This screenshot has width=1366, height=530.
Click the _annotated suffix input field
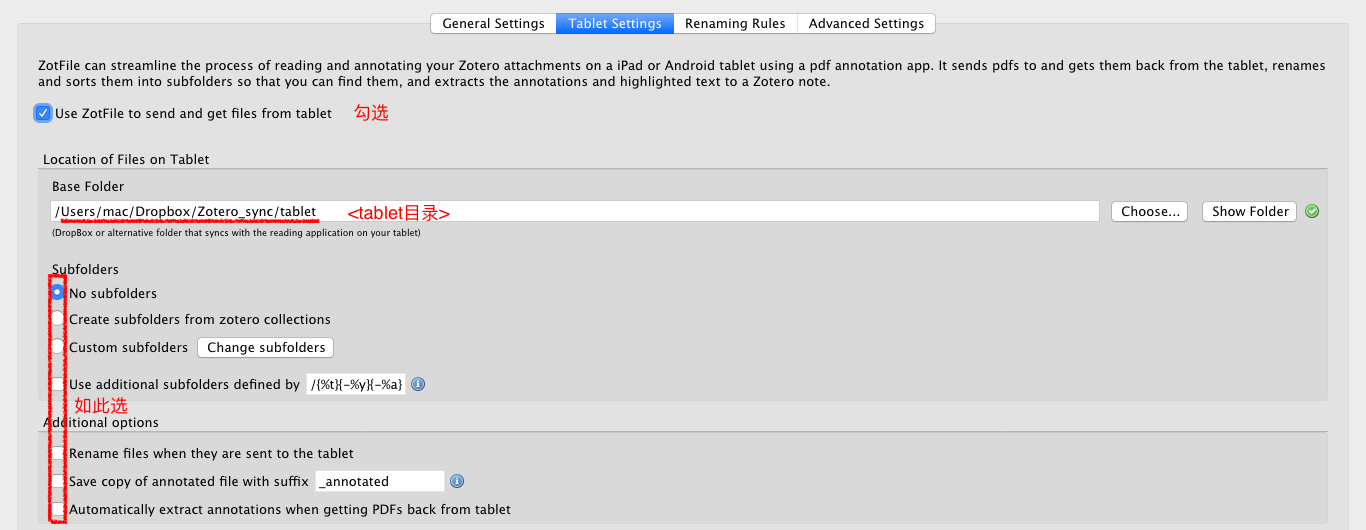[x=379, y=481]
